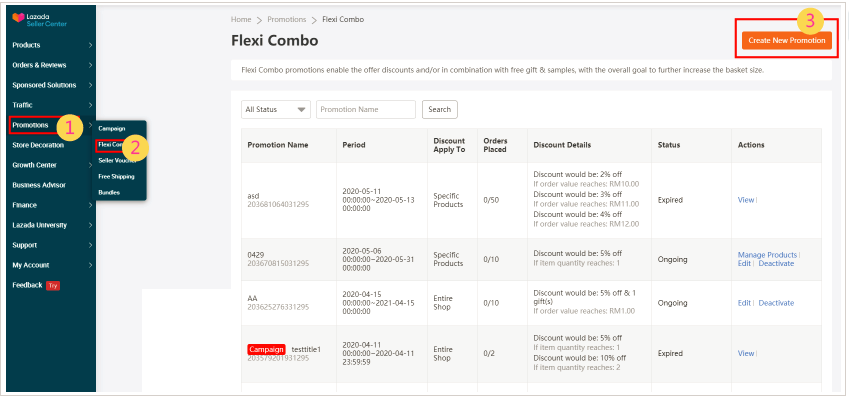The height and width of the screenshot is (399, 849).
Task: Expand the Orders & Reviews menu arrow
Action: (90, 65)
